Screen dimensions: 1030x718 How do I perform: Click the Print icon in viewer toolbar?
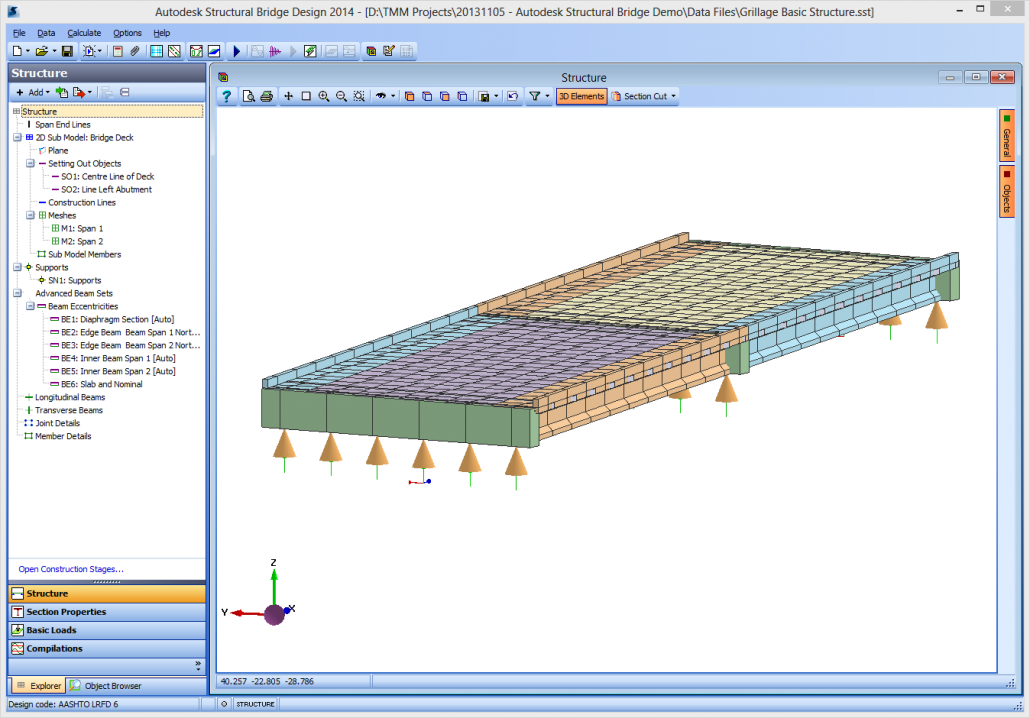coord(267,96)
